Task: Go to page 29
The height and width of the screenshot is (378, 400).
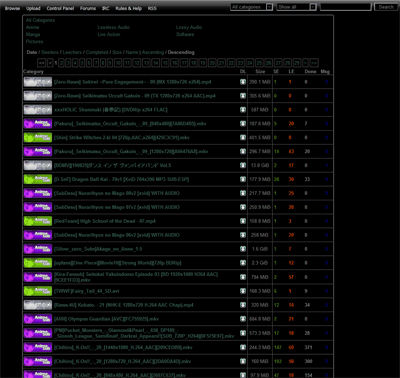Action: coord(297,63)
